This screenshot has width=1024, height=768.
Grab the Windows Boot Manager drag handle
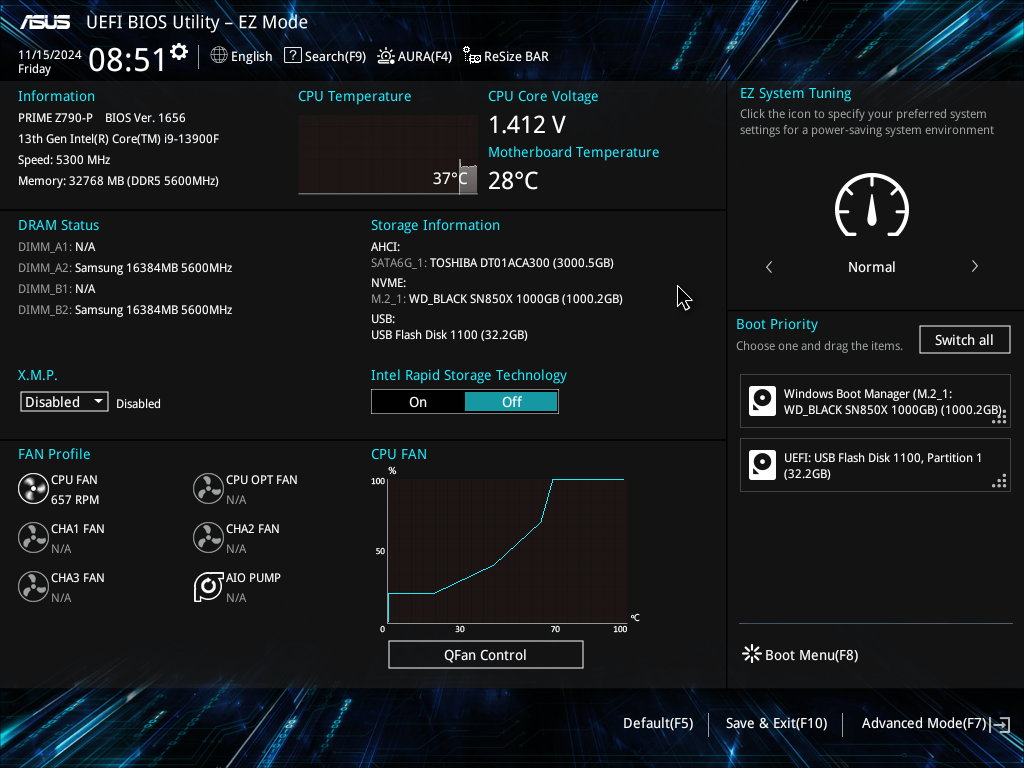(x=999, y=417)
